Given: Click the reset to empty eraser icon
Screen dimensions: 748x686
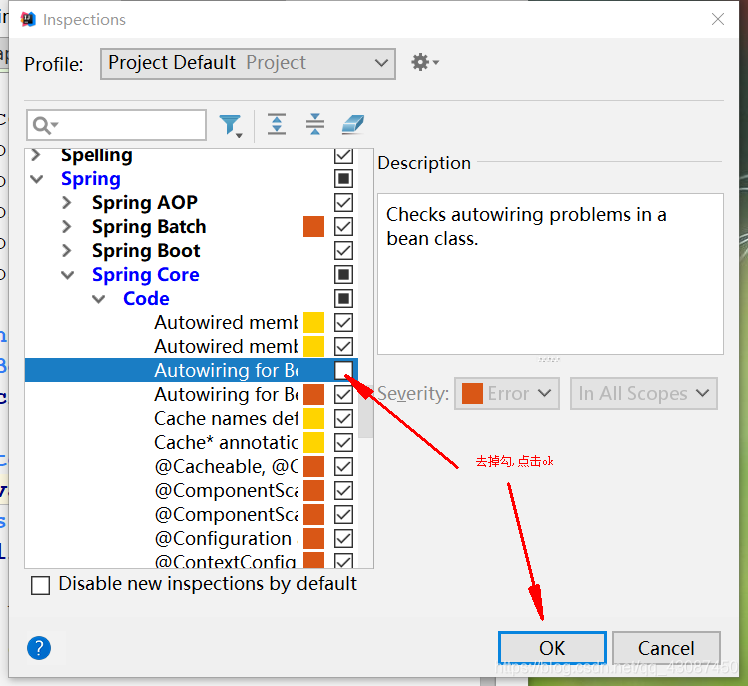Looking at the screenshot, I should [x=353, y=125].
